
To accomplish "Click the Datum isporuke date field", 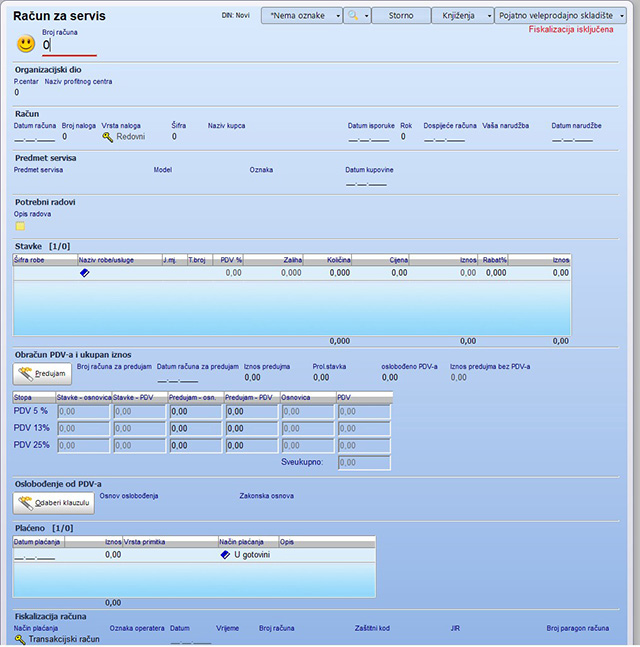I will pos(368,137).
